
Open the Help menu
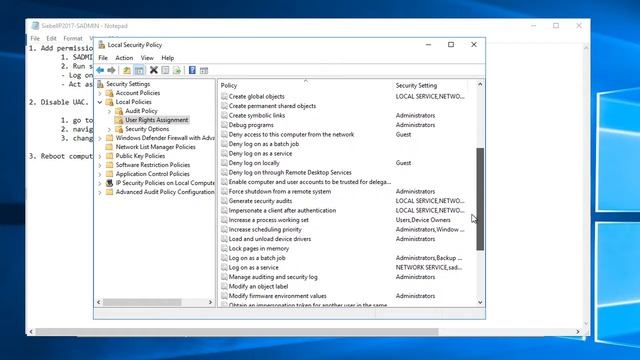click(167, 58)
